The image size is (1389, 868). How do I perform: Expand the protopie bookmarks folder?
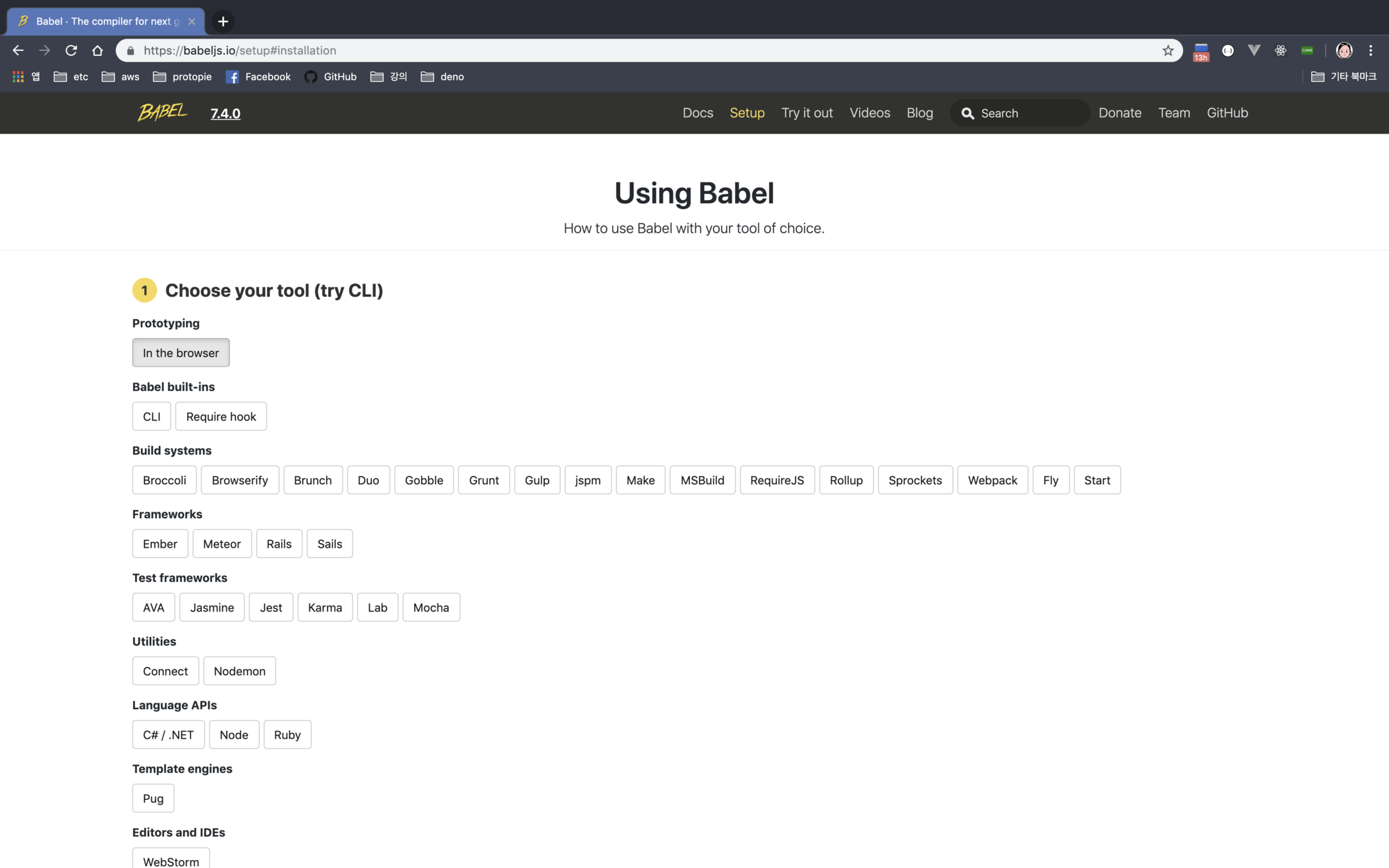(x=183, y=77)
